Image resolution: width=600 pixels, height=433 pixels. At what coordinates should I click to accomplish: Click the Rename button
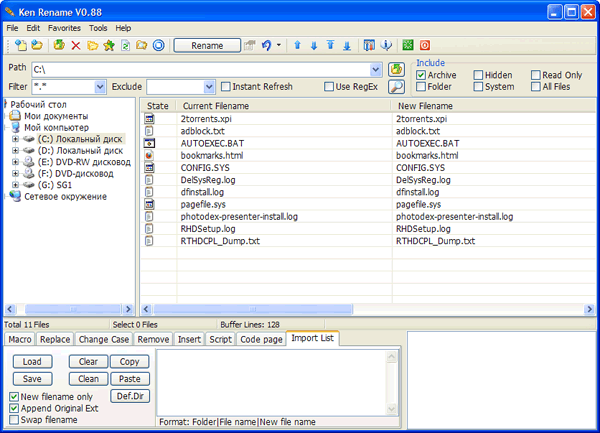coord(207,46)
